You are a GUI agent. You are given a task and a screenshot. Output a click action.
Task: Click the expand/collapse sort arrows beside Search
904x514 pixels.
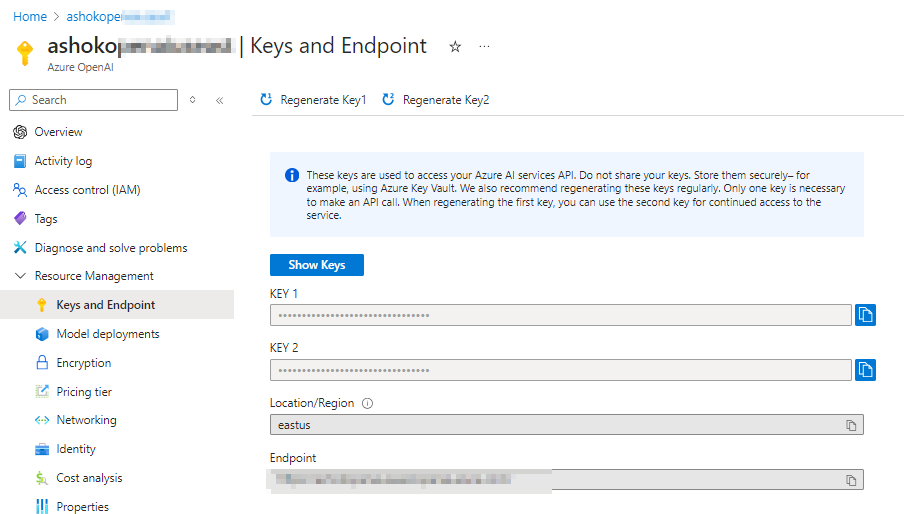(x=193, y=100)
